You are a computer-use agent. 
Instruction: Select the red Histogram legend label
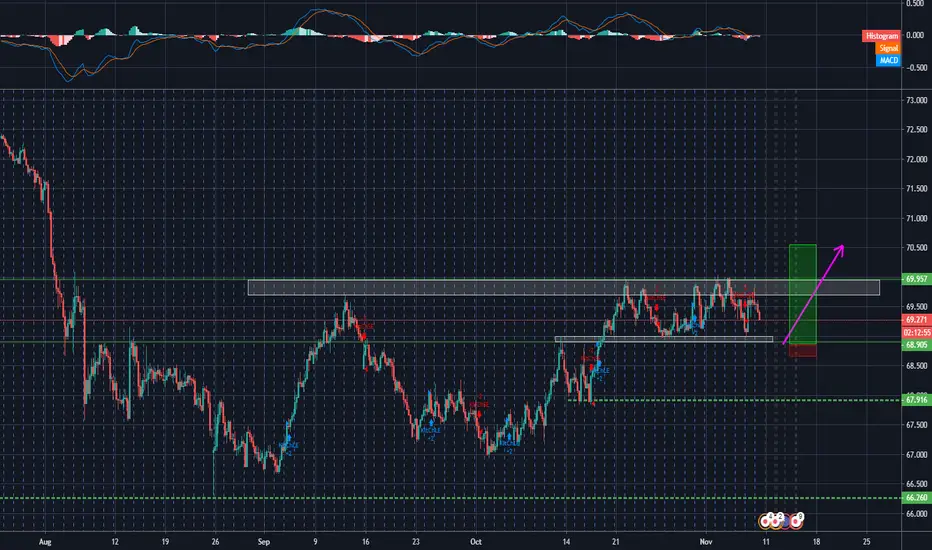coord(881,36)
